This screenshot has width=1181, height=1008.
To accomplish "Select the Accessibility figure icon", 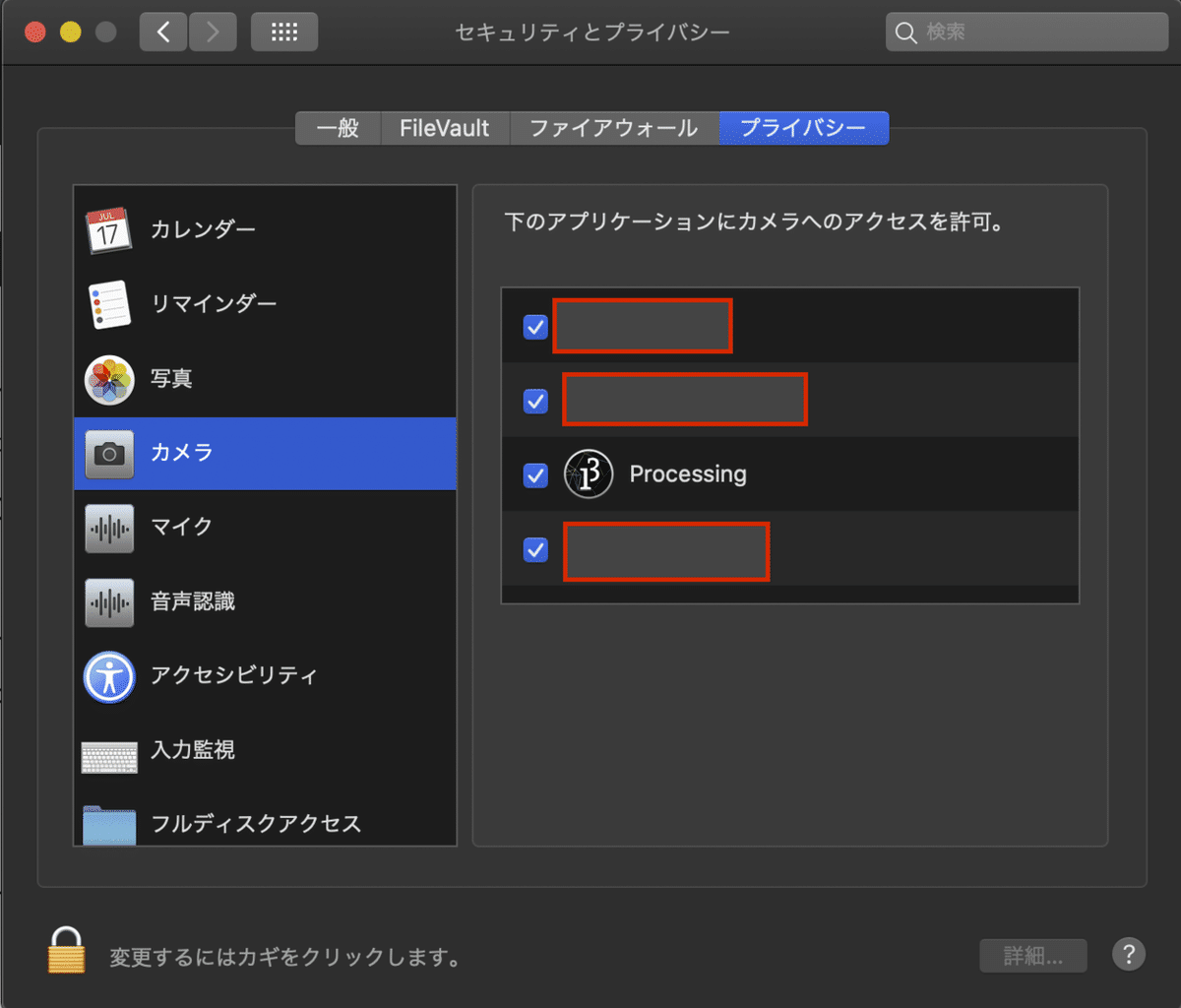I will [x=108, y=676].
